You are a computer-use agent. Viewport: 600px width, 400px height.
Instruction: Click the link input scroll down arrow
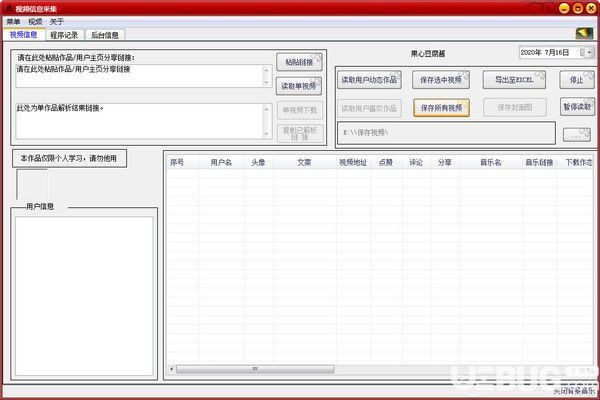click(266, 83)
